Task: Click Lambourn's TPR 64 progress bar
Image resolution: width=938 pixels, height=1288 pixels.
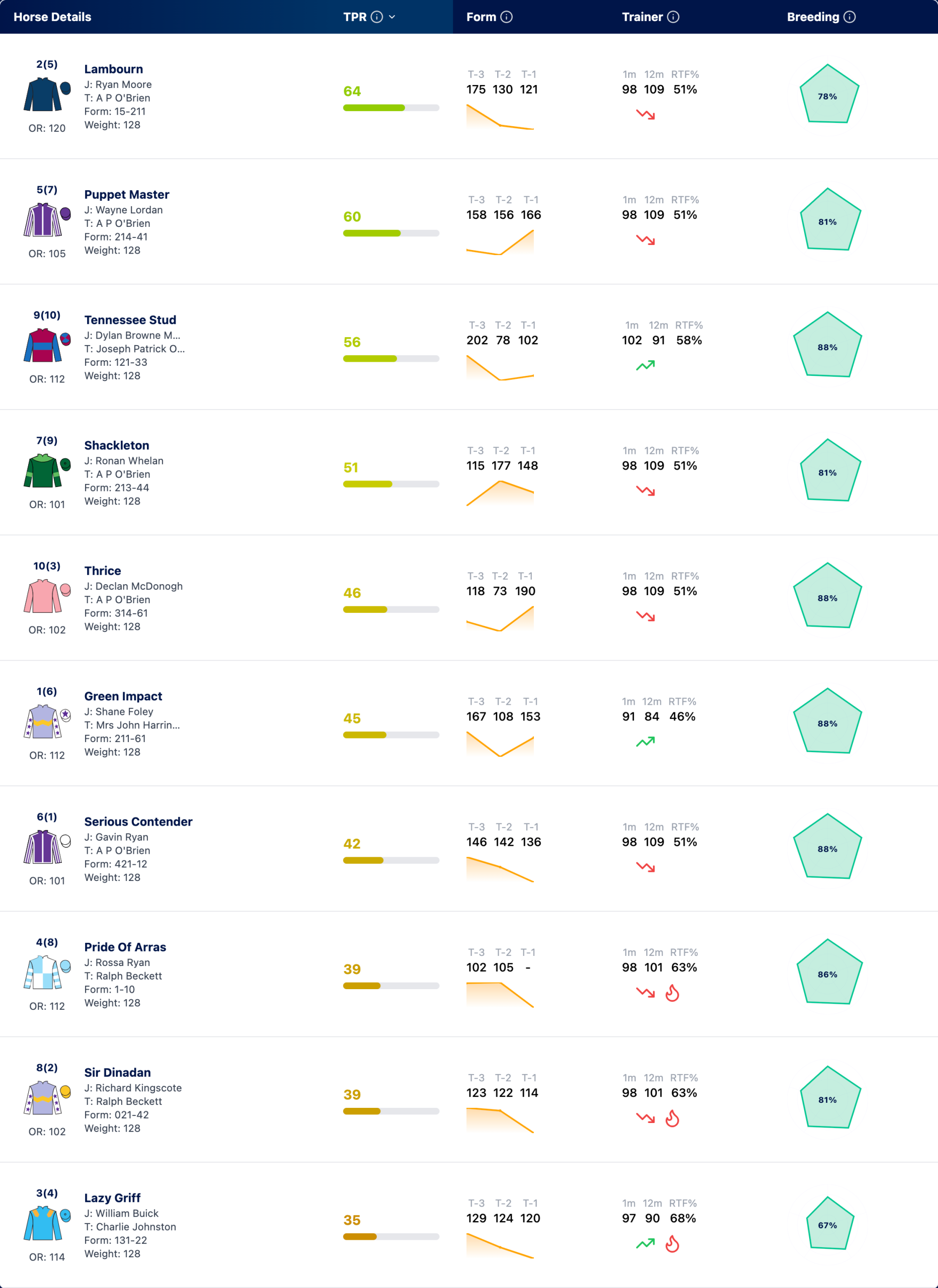Action: click(x=391, y=108)
